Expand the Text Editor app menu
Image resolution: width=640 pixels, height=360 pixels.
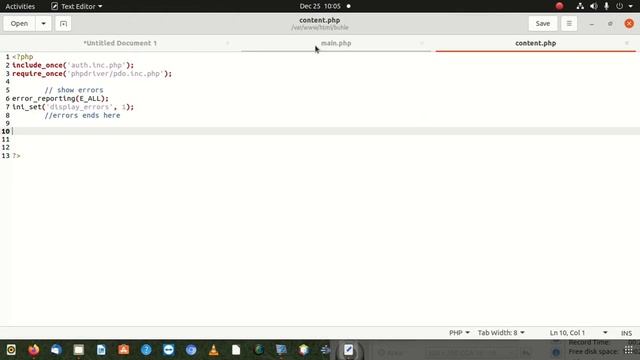pos(77,6)
